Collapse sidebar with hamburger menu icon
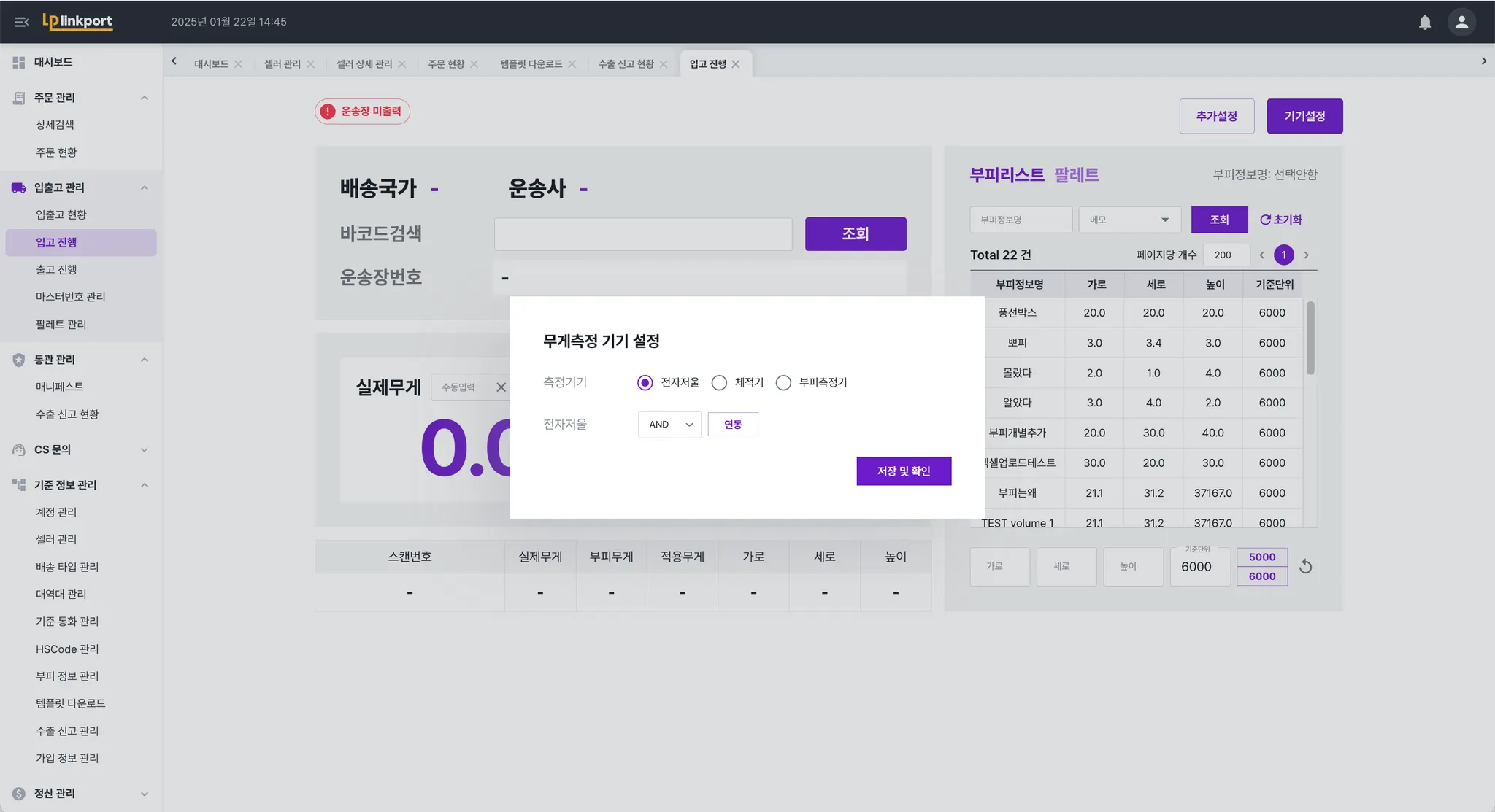1495x812 pixels. click(21, 22)
